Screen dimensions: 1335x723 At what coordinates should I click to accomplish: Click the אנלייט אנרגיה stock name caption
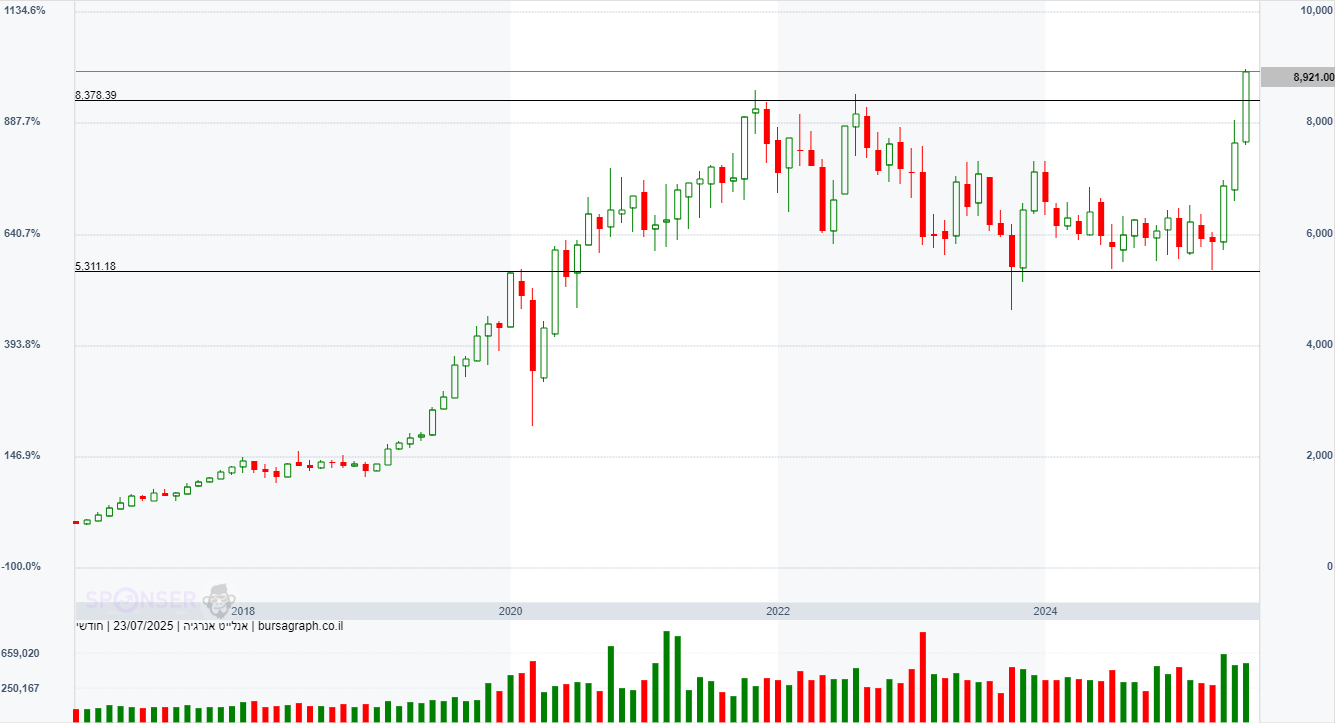click(215, 626)
